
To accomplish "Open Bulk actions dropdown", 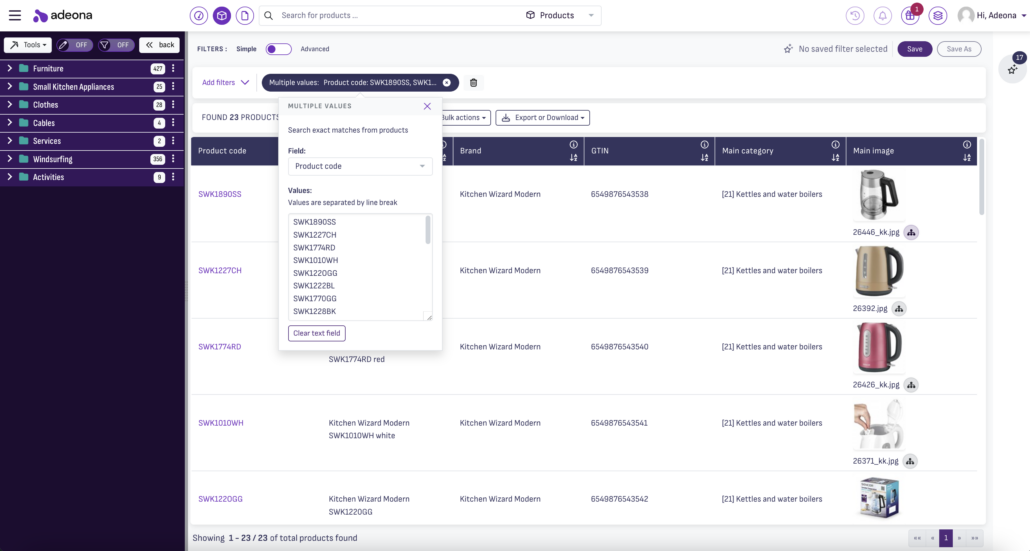I will tap(464, 118).
